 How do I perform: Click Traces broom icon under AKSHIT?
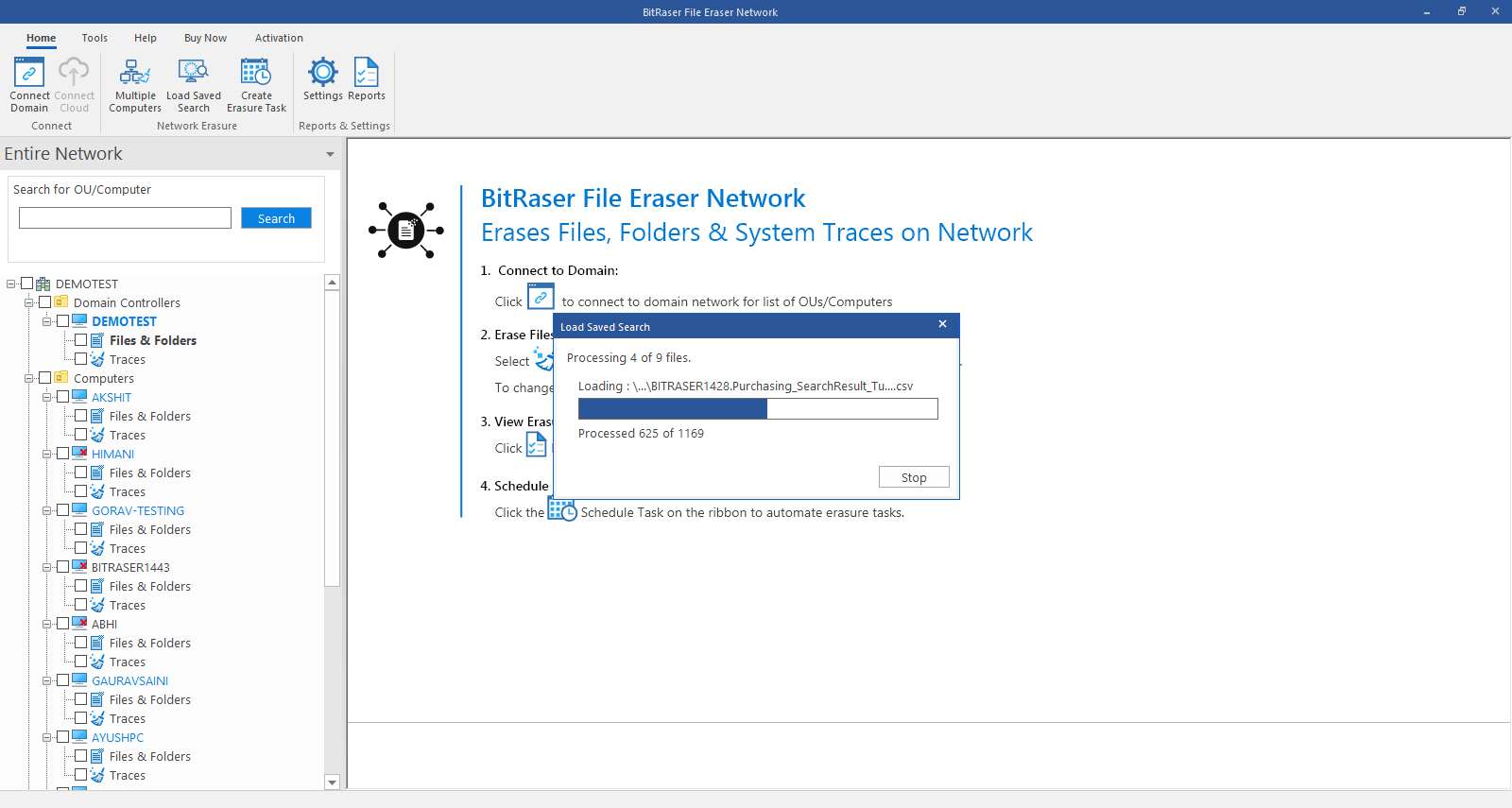click(x=97, y=435)
